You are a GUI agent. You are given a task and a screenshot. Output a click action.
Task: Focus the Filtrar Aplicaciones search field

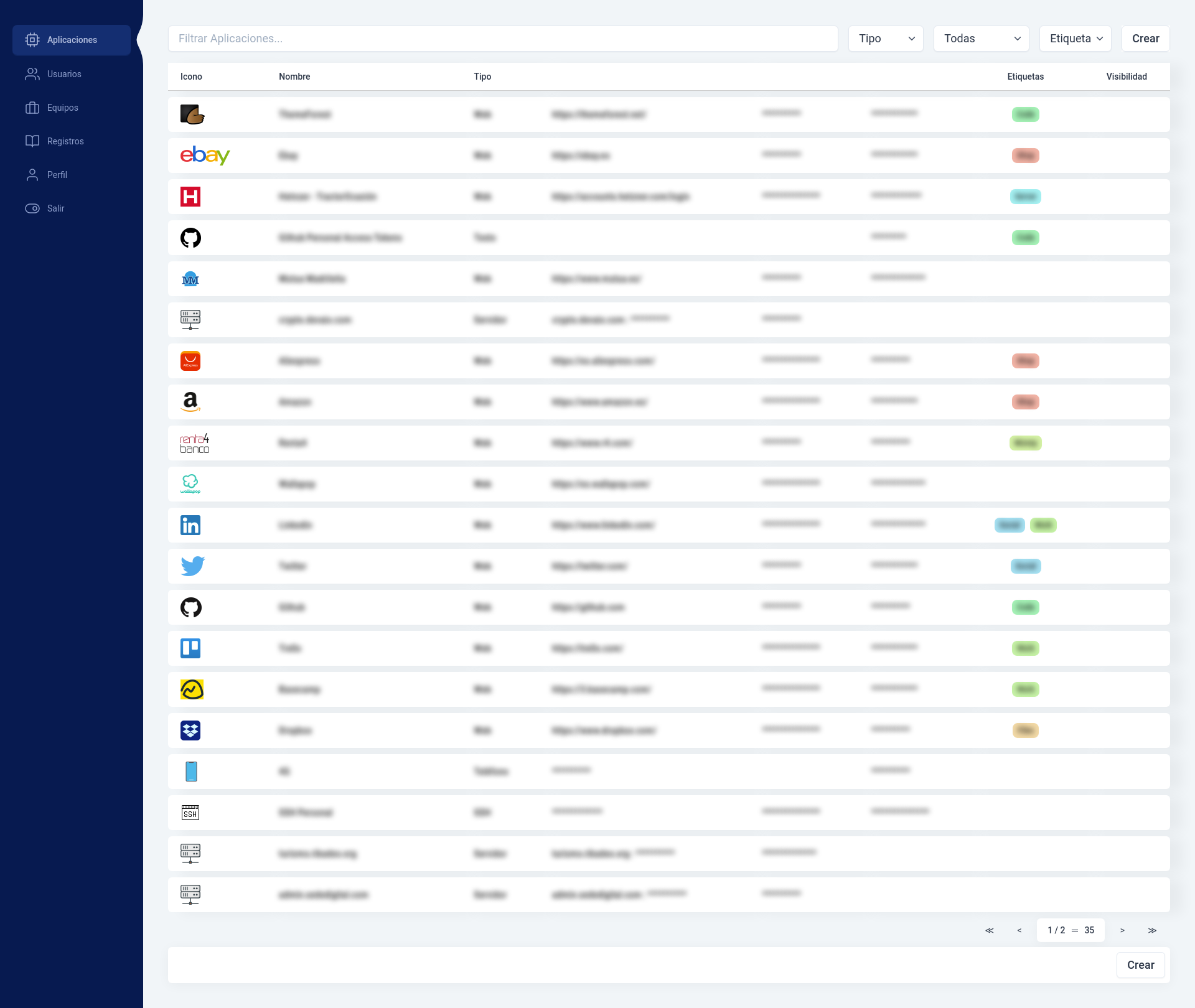coord(503,39)
